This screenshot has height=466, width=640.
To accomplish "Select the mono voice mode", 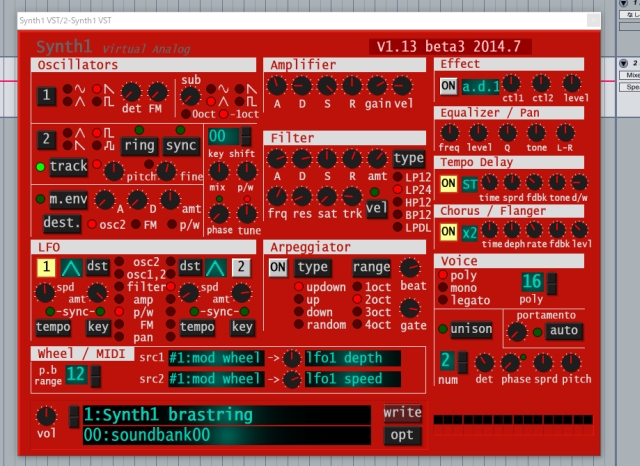I will coord(463,287).
